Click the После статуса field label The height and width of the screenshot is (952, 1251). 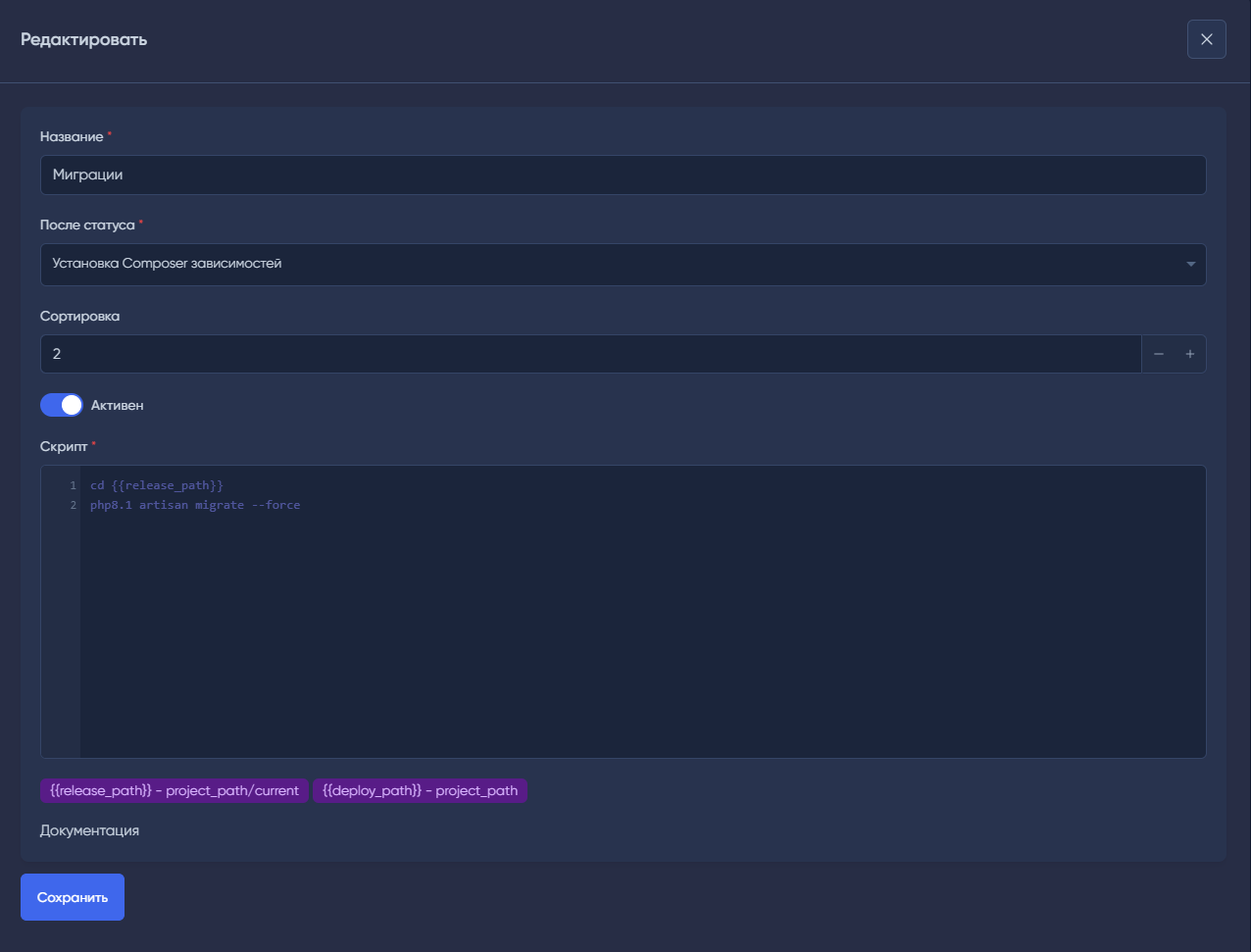tap(87, 225)
